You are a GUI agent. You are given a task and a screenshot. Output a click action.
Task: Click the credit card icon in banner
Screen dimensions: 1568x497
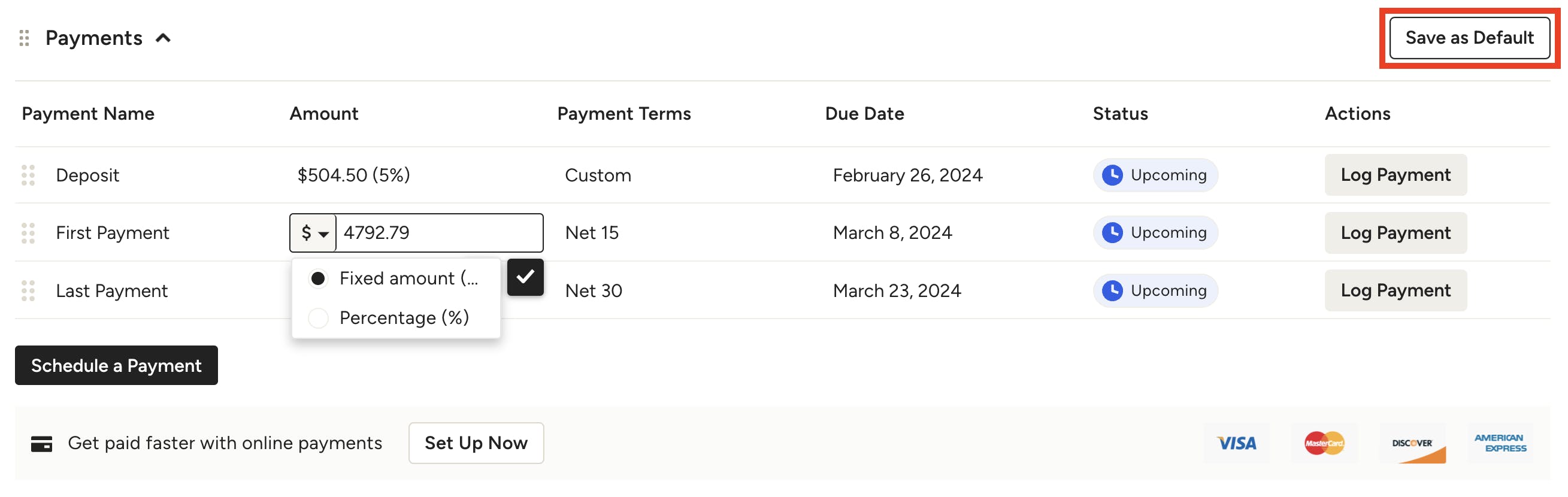(x=41, y=444)
